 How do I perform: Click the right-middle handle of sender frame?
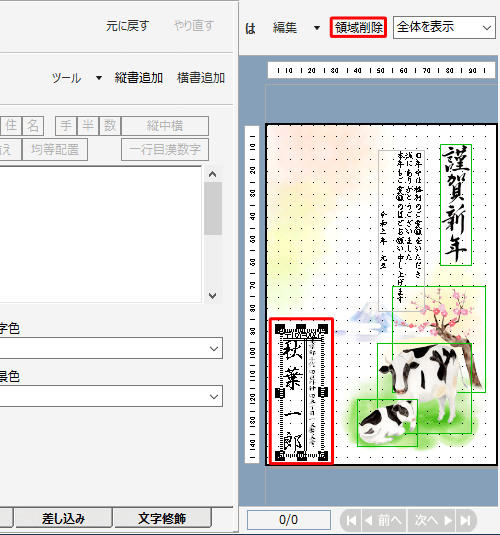[x=323, y=392]
